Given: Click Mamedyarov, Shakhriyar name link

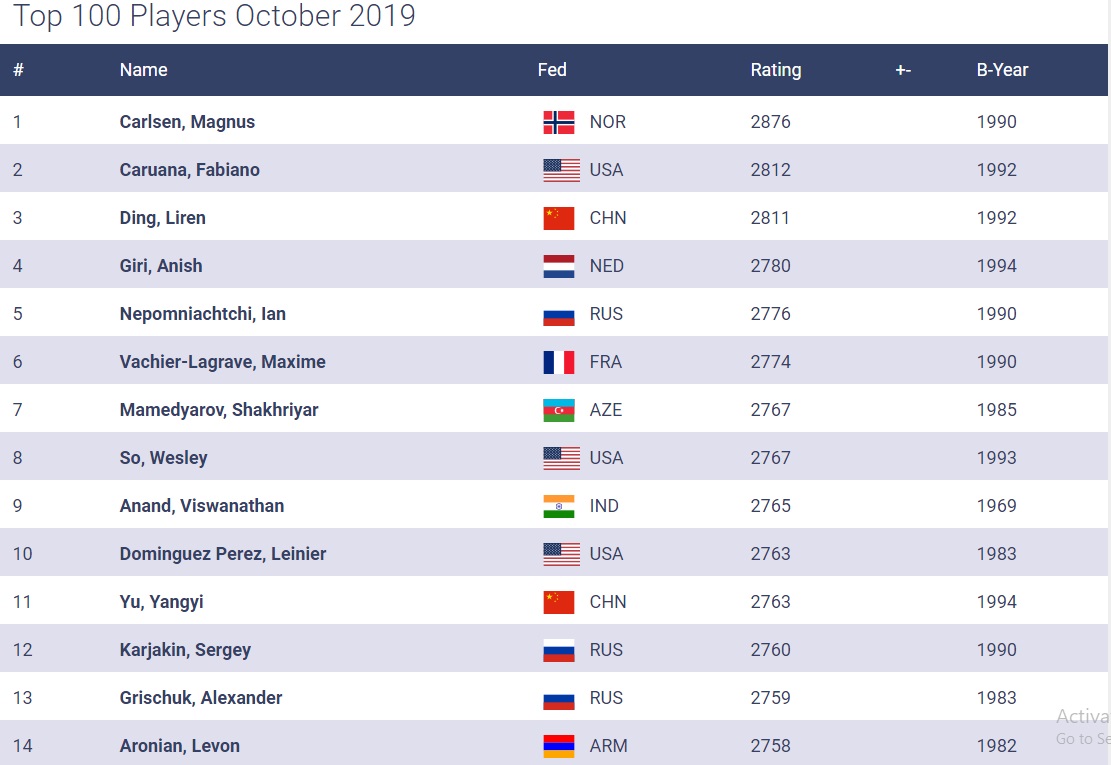Looking at the screenshot, I should pyautogui.click(x=218, y=410).
